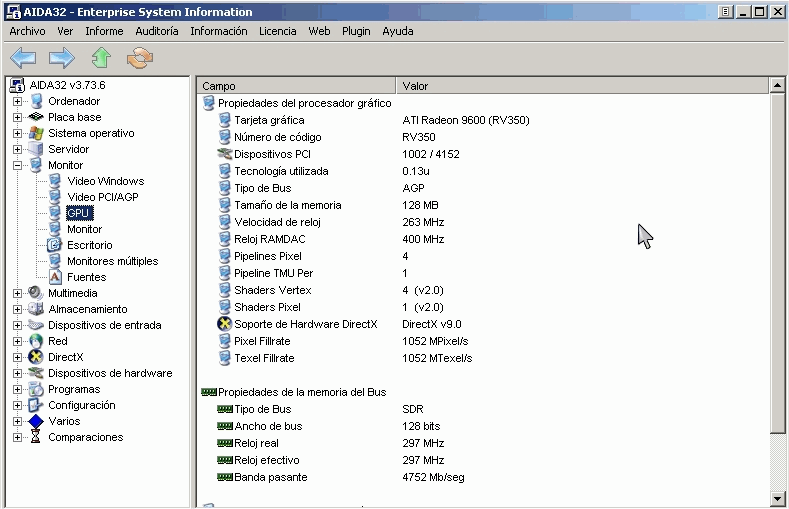Expand the Multimedia tree node
Image resolution: width=789 pixels, height=509 pixels.
18,293
